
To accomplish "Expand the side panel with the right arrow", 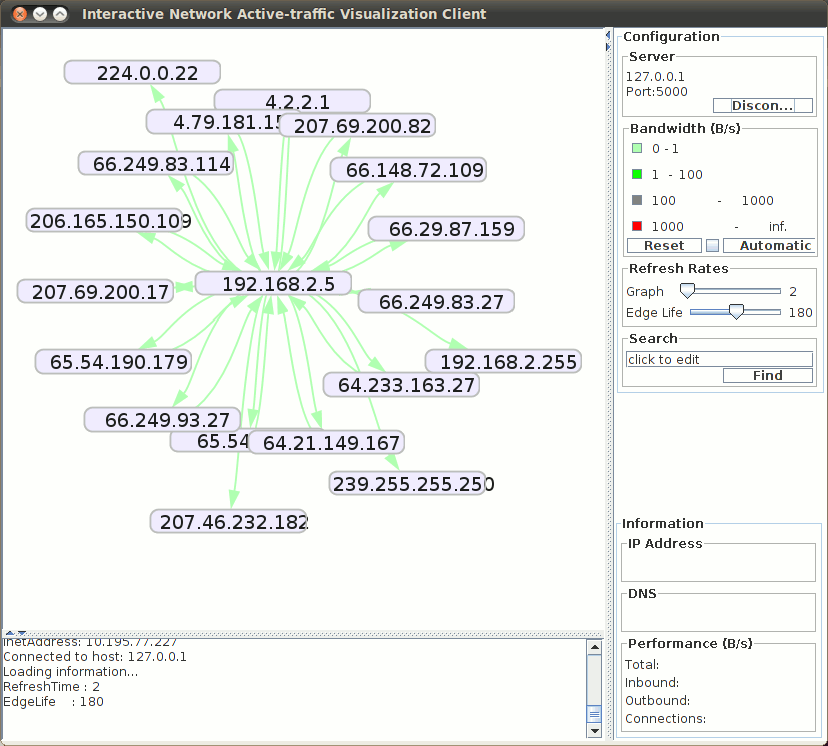I will 608,46.
